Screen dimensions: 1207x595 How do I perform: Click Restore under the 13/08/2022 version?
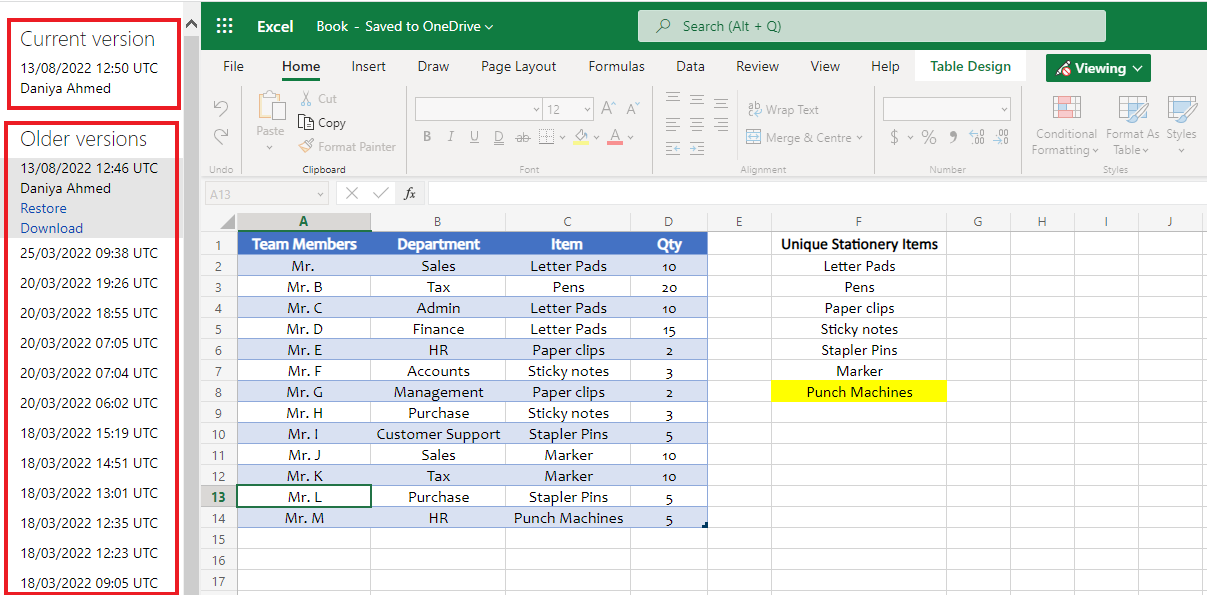(43, 208)
